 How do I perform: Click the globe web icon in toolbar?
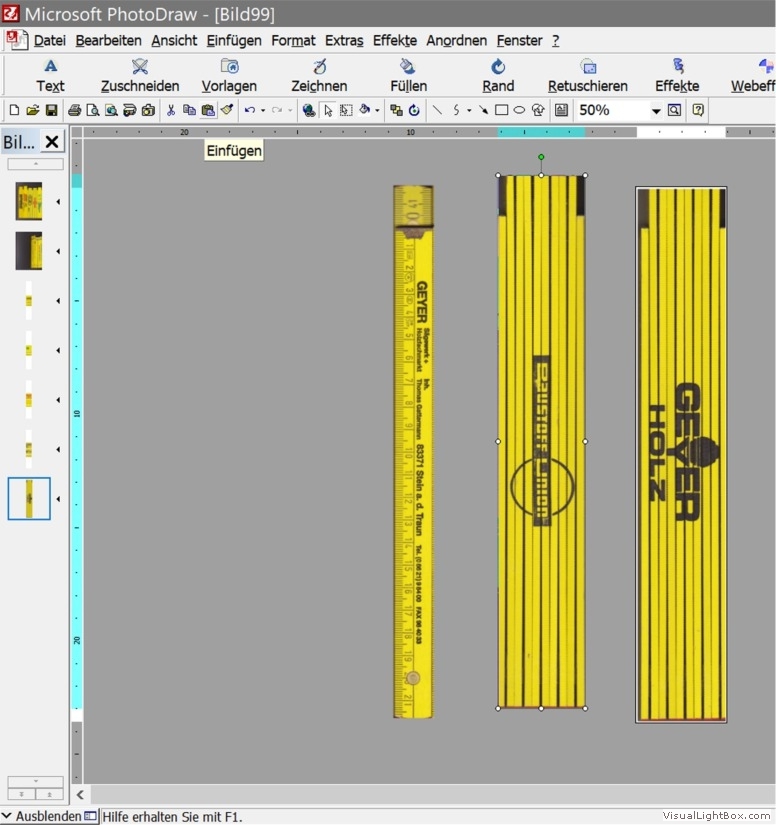(x=309, y=110)
